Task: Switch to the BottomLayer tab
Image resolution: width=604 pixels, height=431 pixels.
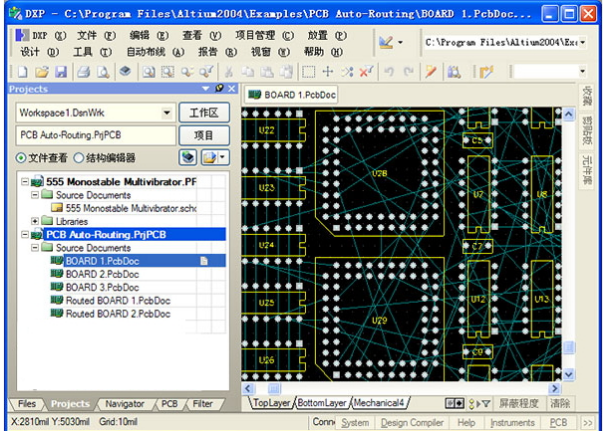Action: point(322,403)
